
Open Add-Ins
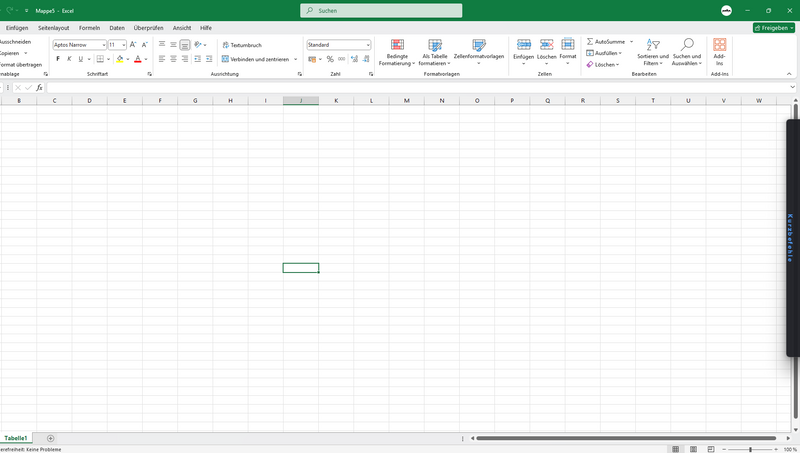[719, 52]
